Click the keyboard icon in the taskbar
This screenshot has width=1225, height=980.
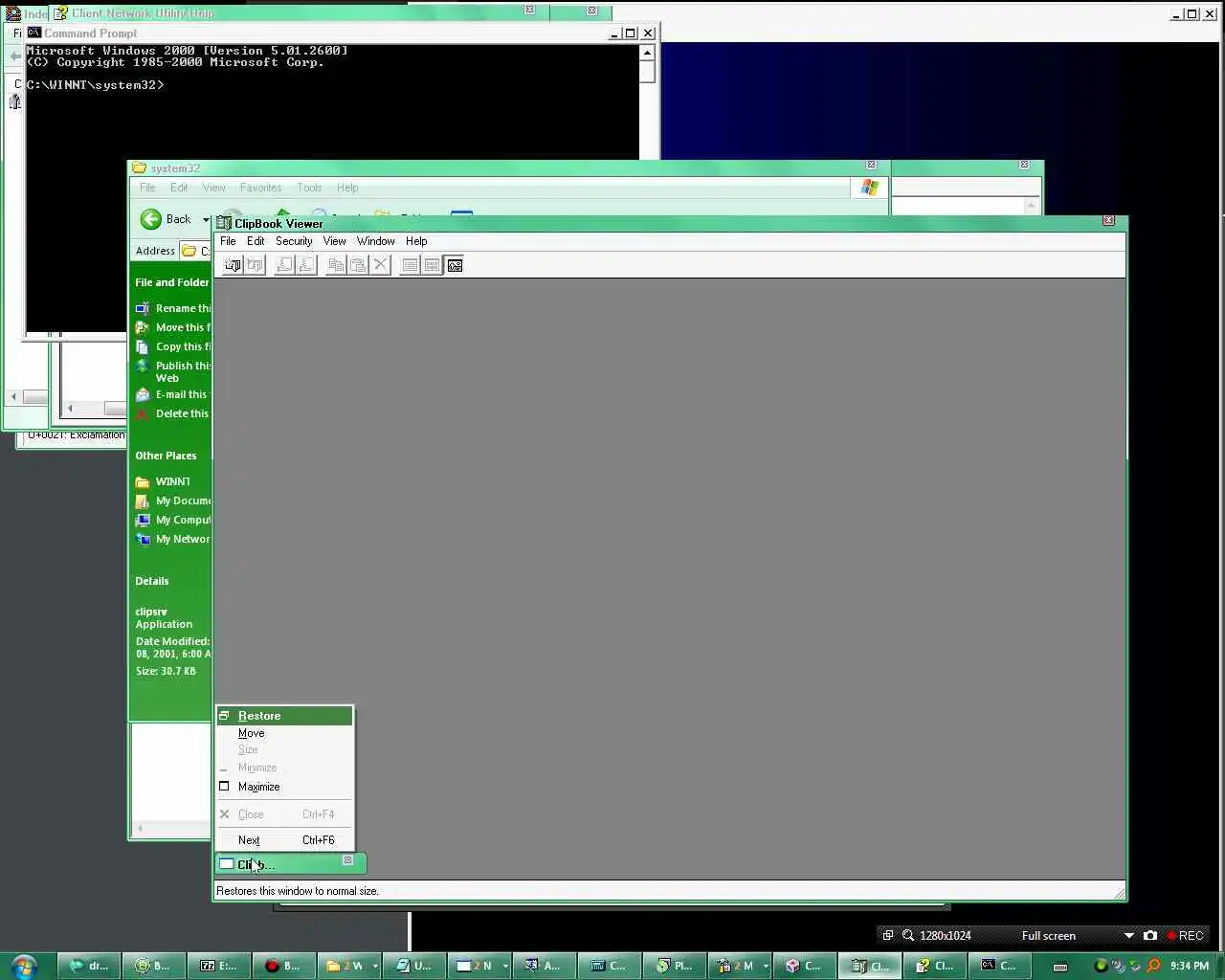(1060, 967)
